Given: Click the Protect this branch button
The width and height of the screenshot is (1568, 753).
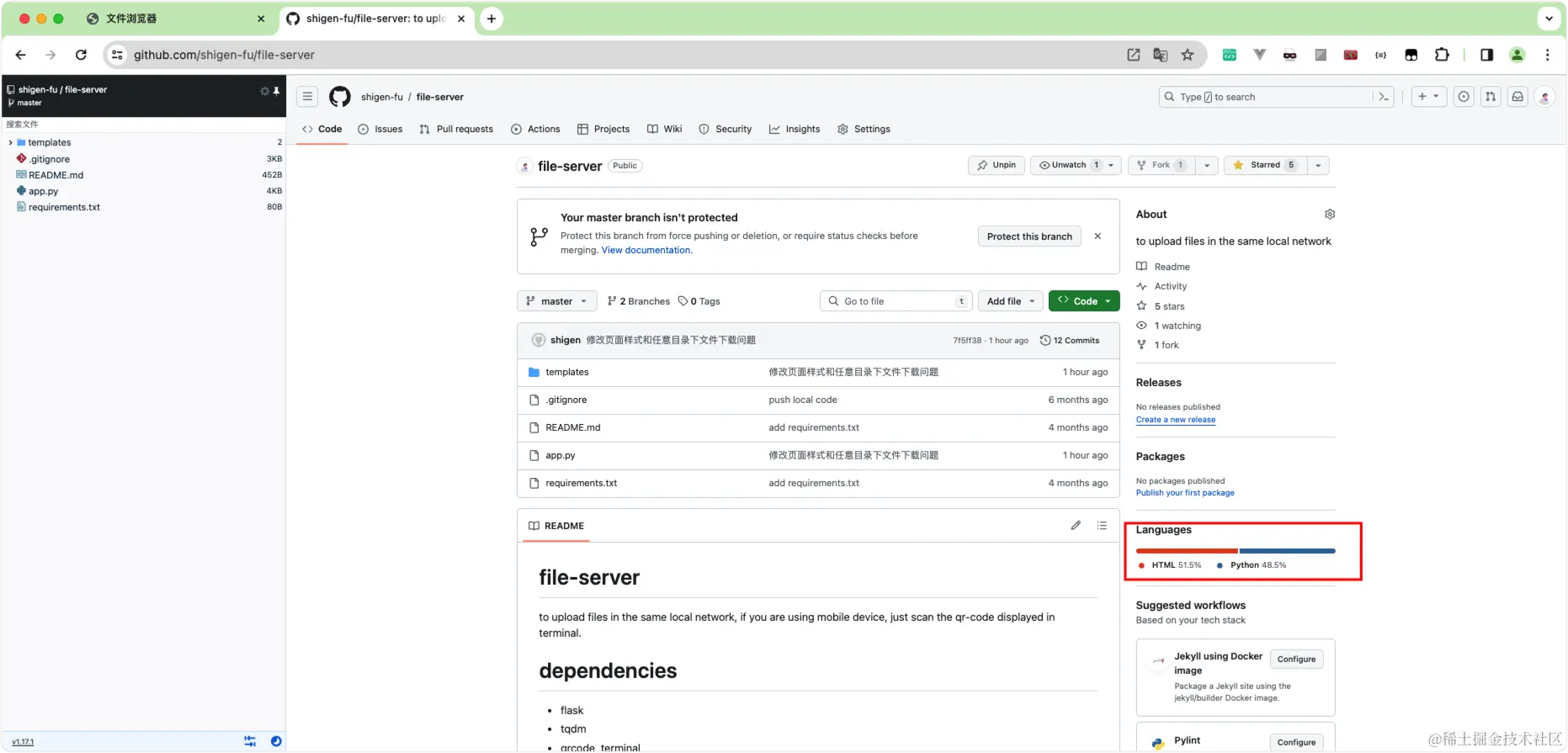Looking at the screenshot, I should 1029,236.
